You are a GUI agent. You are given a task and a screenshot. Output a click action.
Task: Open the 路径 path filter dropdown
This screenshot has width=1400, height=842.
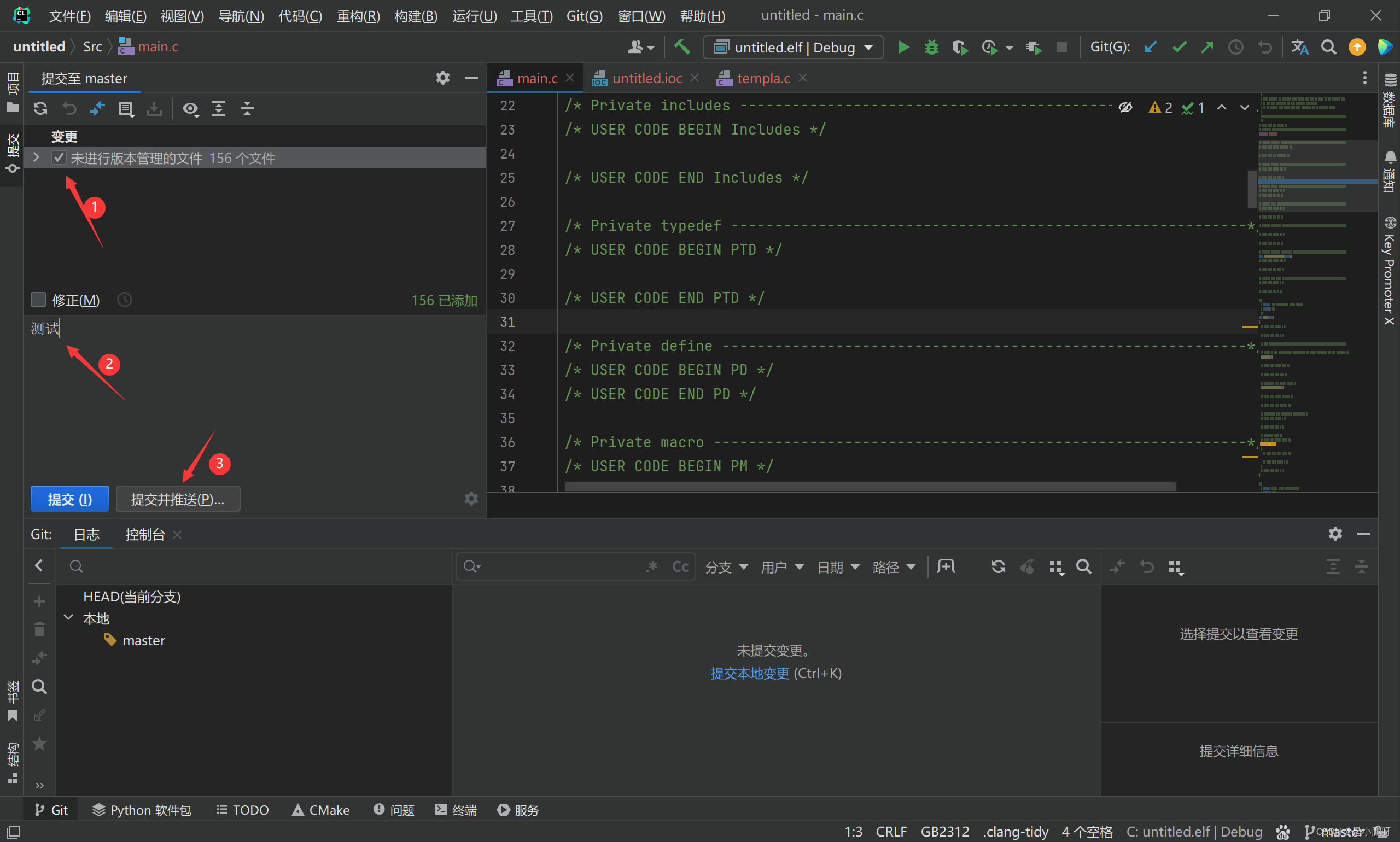894,567
